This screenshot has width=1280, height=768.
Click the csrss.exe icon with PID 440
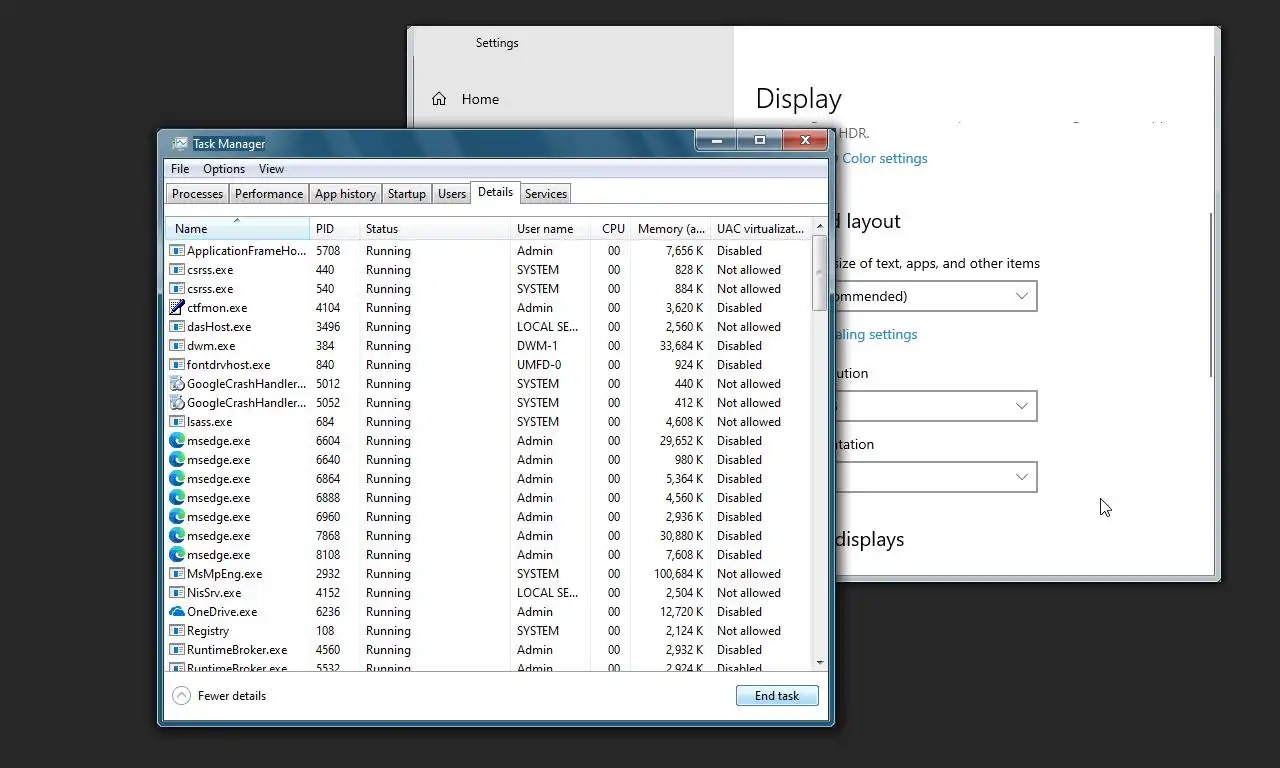click(177, 270)
